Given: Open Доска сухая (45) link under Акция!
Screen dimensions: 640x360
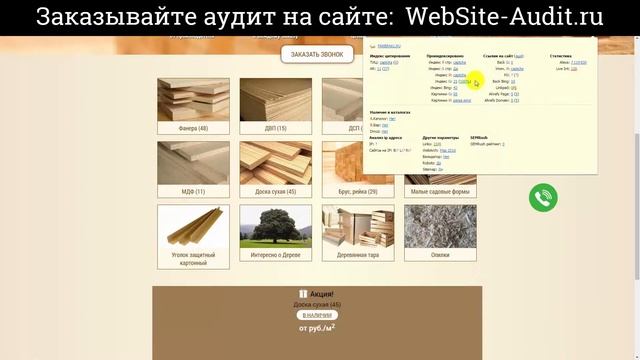Looking at the screenshot, I should [317, 304].
